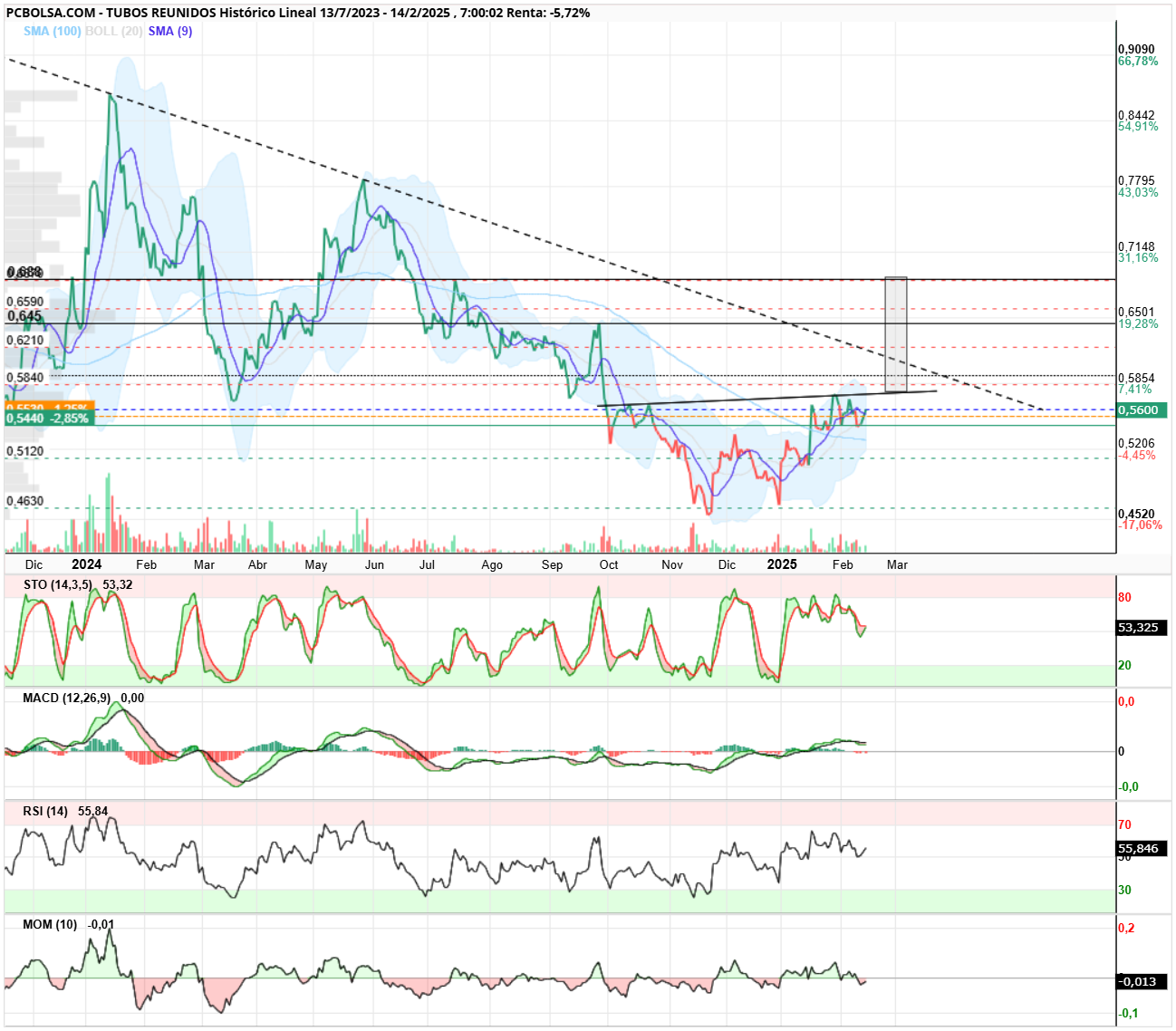The width and height of the screenshot is (1176, 1031).
Task: Click the -0,013 momentum value tag
Action: point(1142,981)
